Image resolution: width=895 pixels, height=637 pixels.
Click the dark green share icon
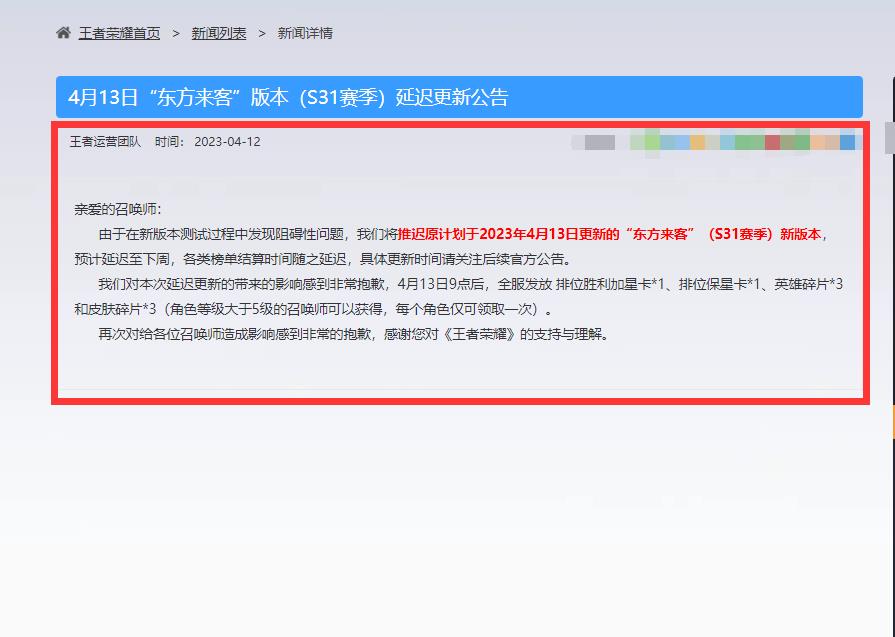coord(794,141)
